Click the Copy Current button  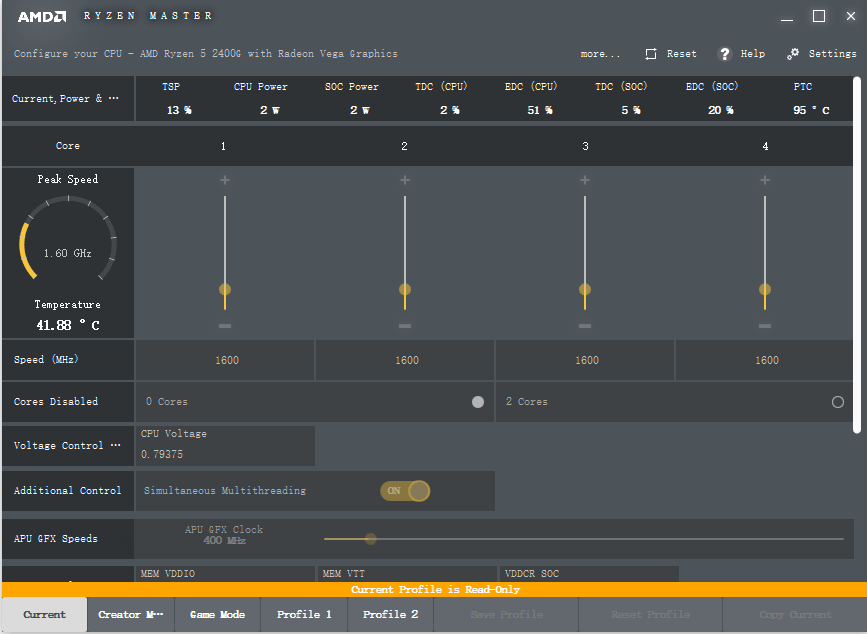pyautogui.click(x=795, y=615)
